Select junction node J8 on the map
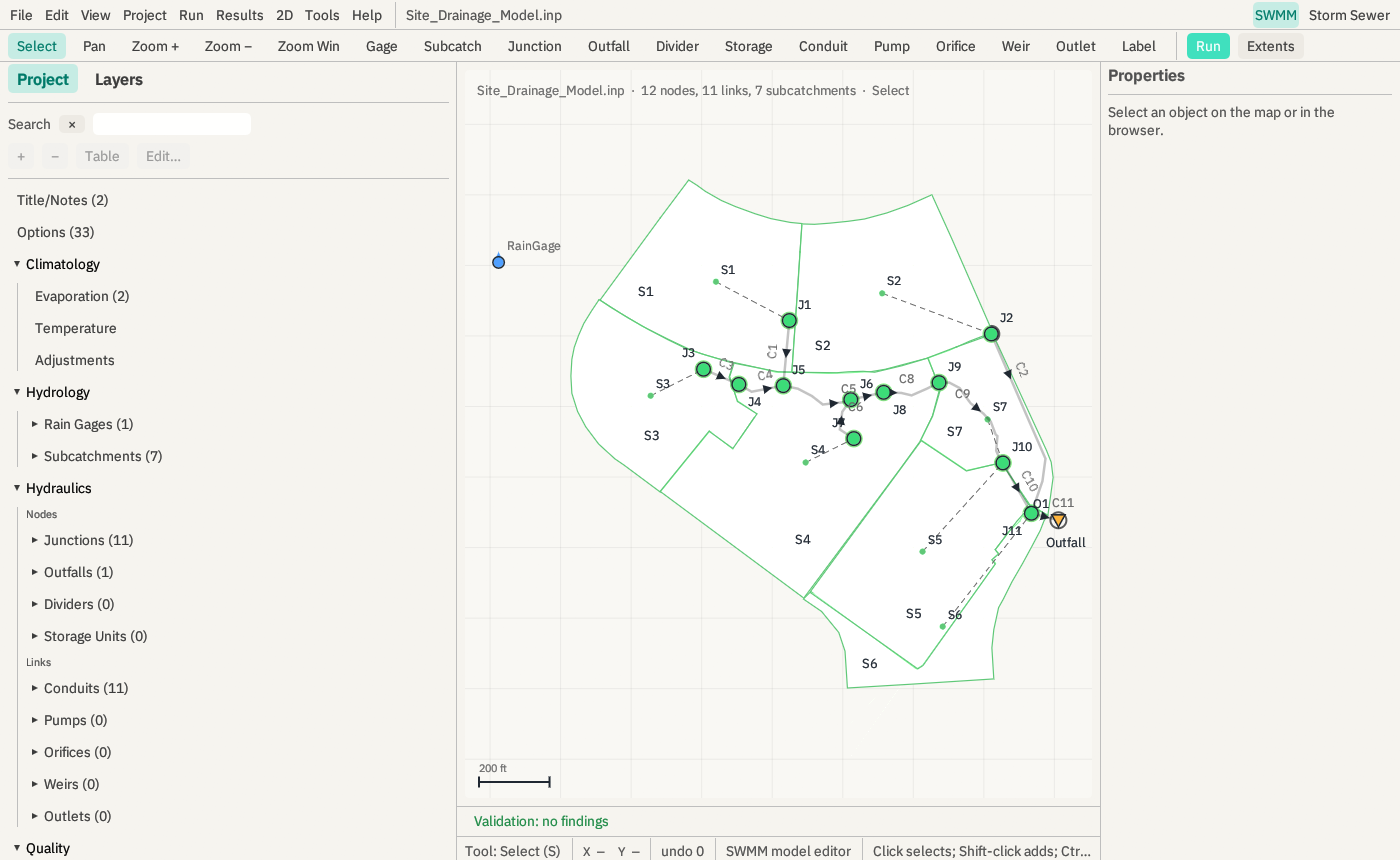The width and height of the screenshot is (1400, 860). tap(883, 392)
